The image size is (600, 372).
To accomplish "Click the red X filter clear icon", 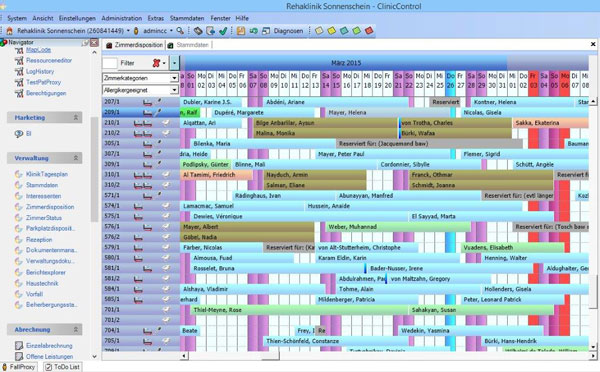I will point(156,63).
